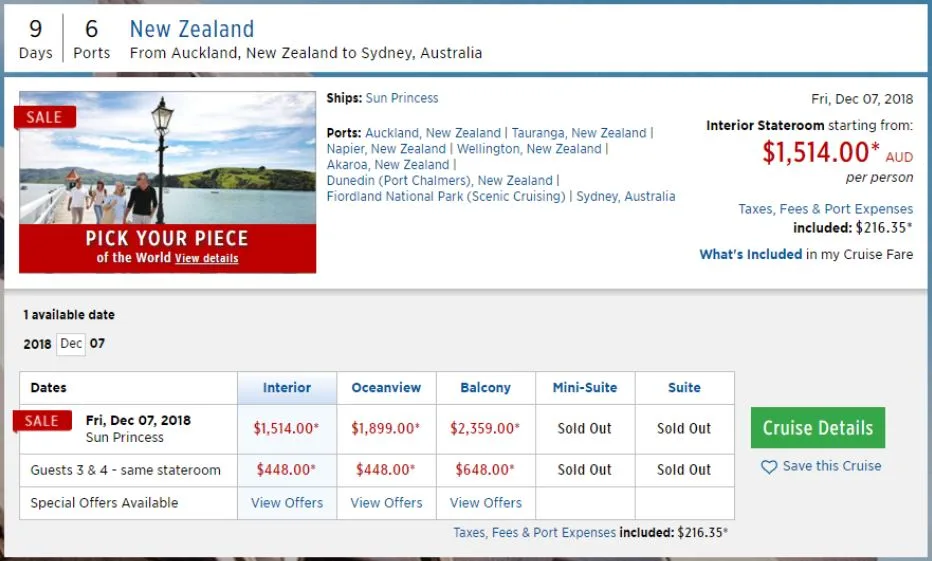
Task: Click the SALE badge on the cruise photo
Action: click(x=44, y=117)
